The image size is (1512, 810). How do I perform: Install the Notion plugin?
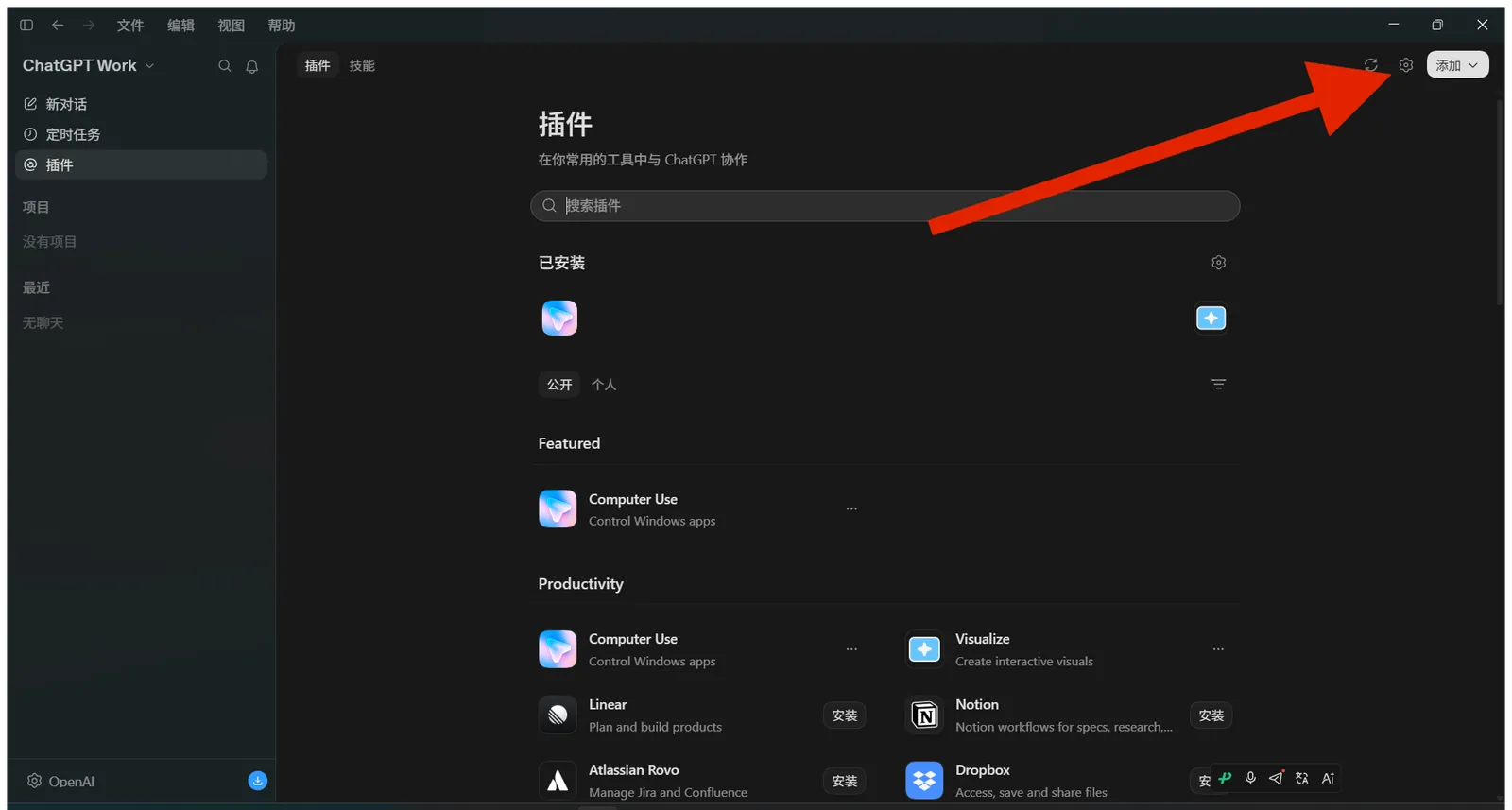1211,715
